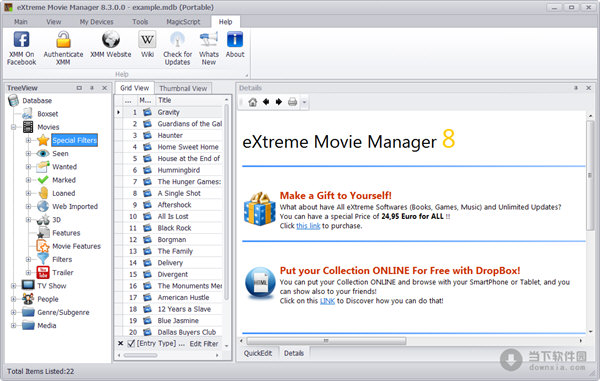Collapse the Movies tree node
The width and height of the screenshot is (600, 381).
[x=14, y=127]
